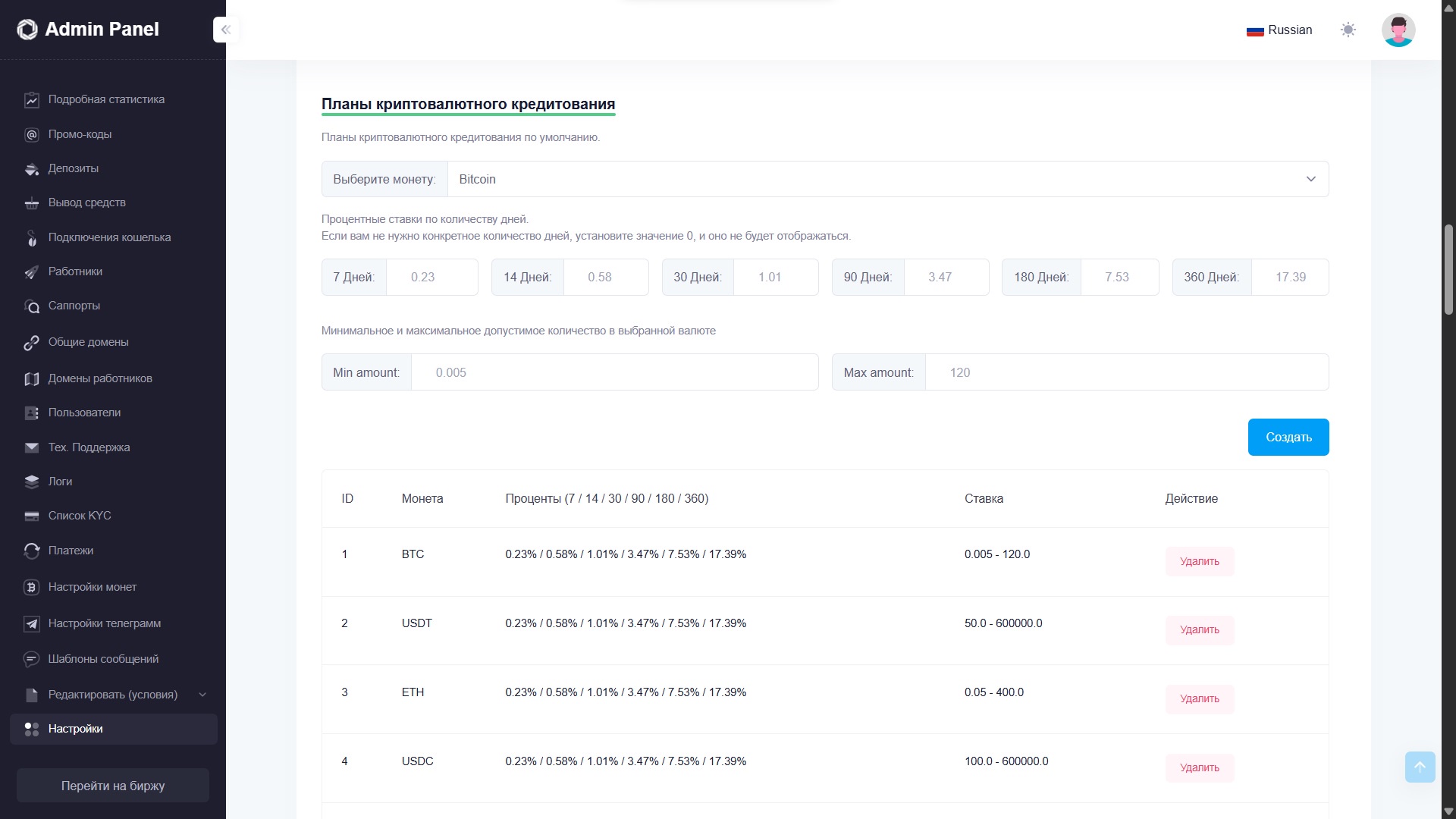Click the detailed statistics chart icon
Screen dimensions: 1456x819
[31, 100]
